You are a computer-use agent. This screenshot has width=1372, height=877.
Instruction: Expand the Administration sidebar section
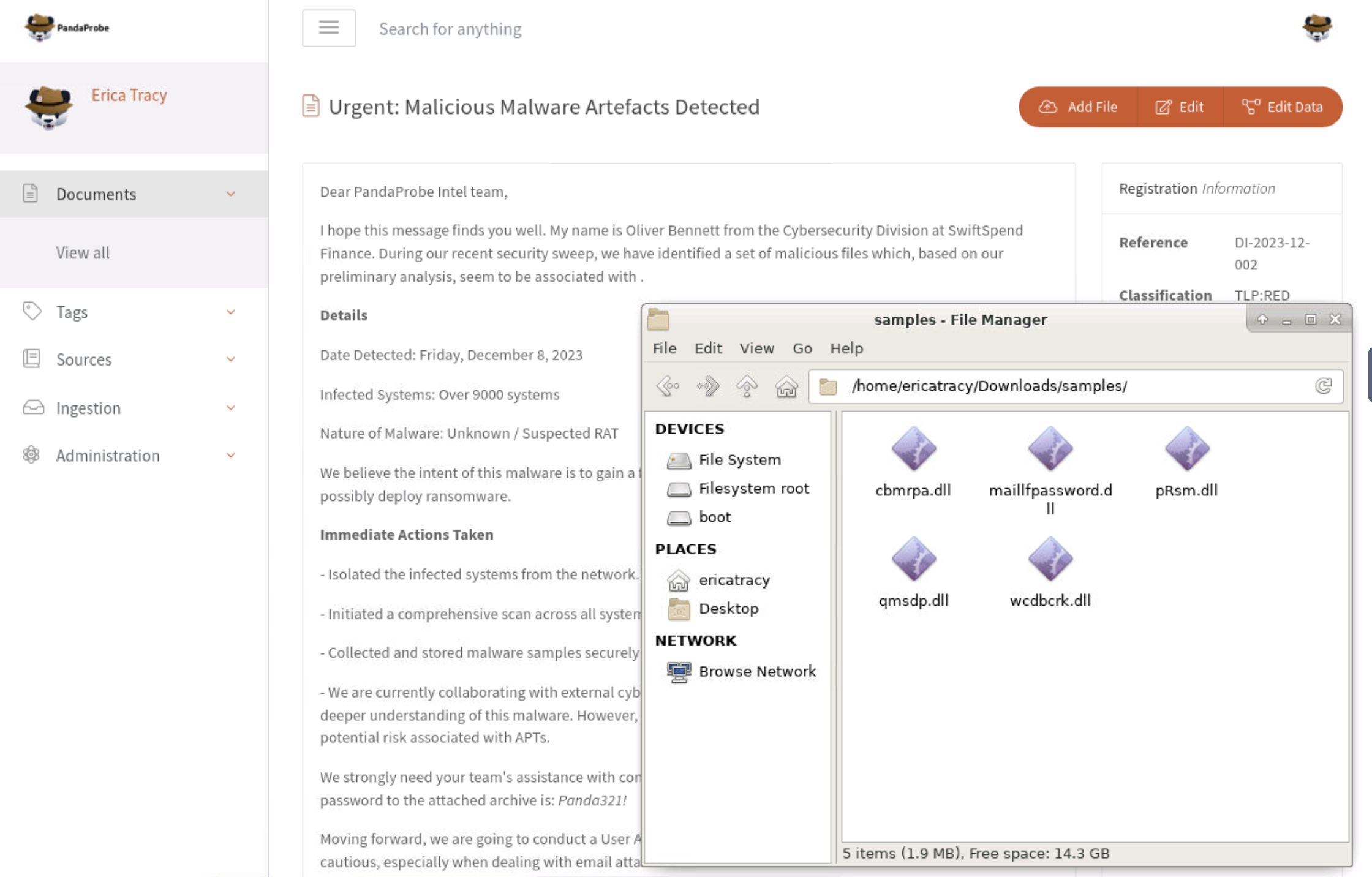coord(134,456)
